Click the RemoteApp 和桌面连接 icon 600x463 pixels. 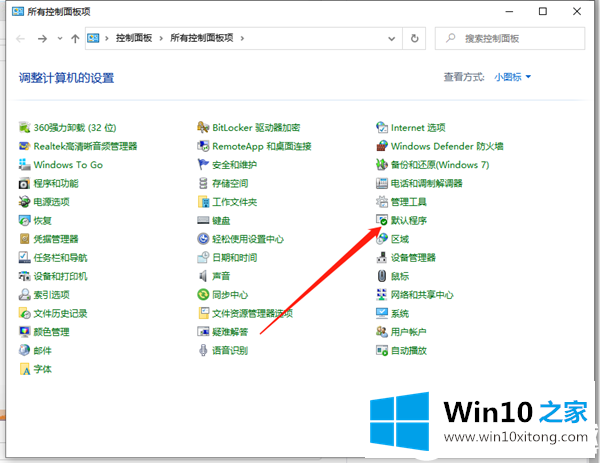203,146
